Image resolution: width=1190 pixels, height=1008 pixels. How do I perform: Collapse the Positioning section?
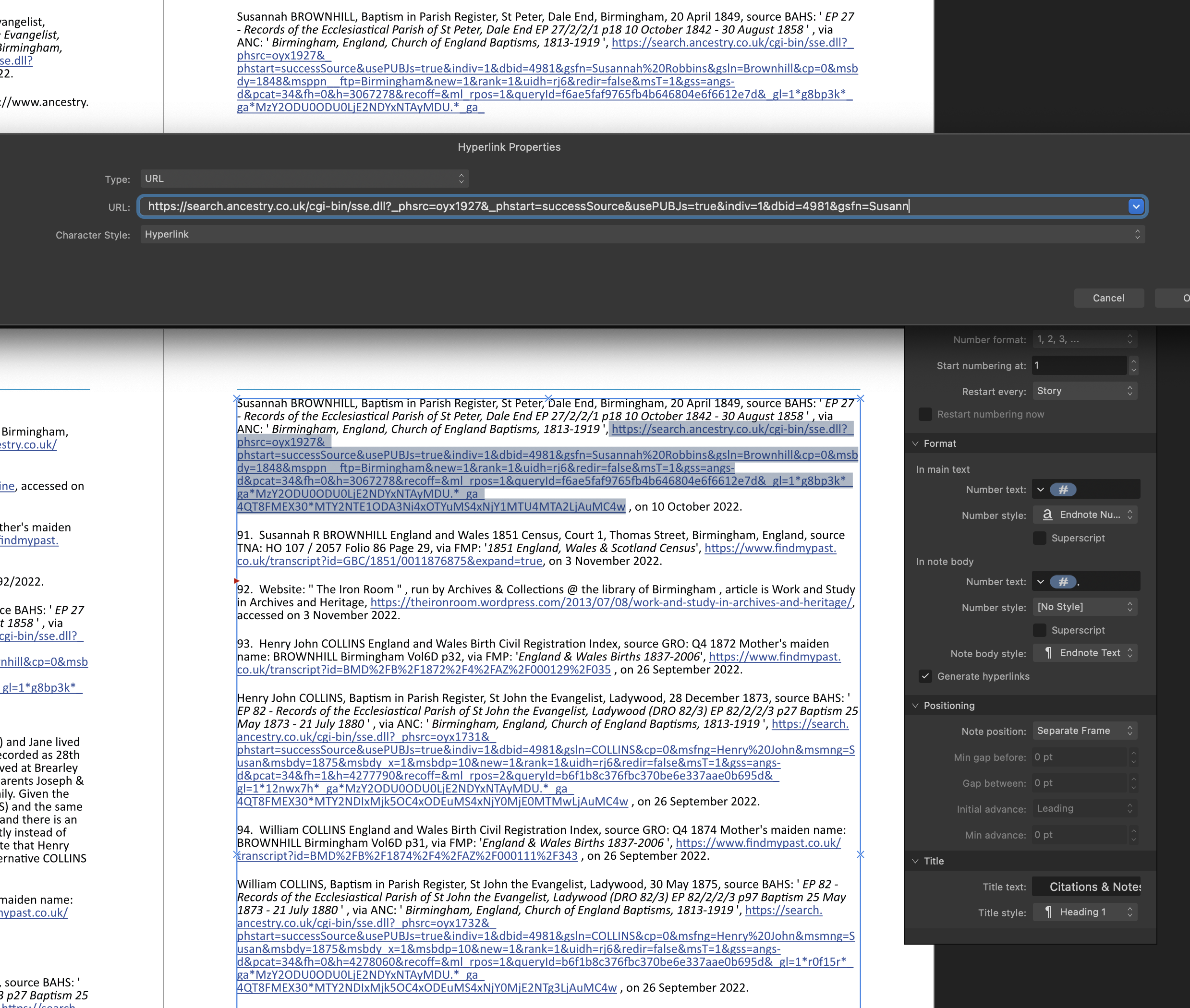(x=915, y=705)
